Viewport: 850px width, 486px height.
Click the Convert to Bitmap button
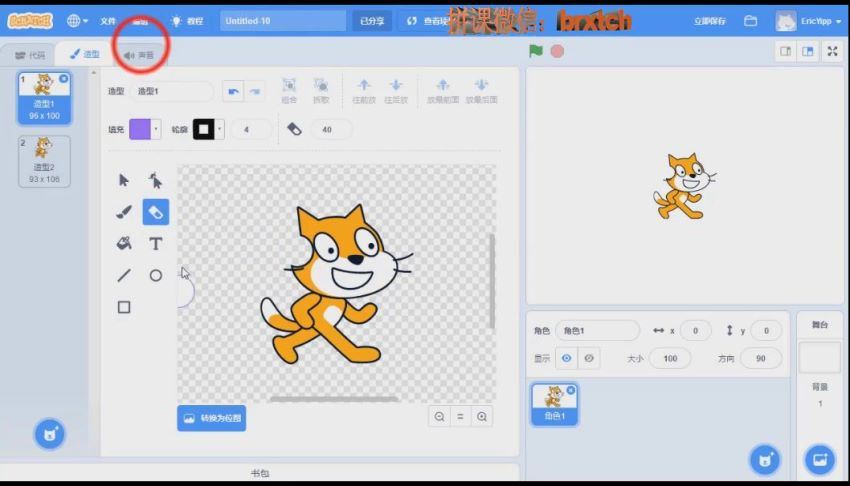(211, 418)
